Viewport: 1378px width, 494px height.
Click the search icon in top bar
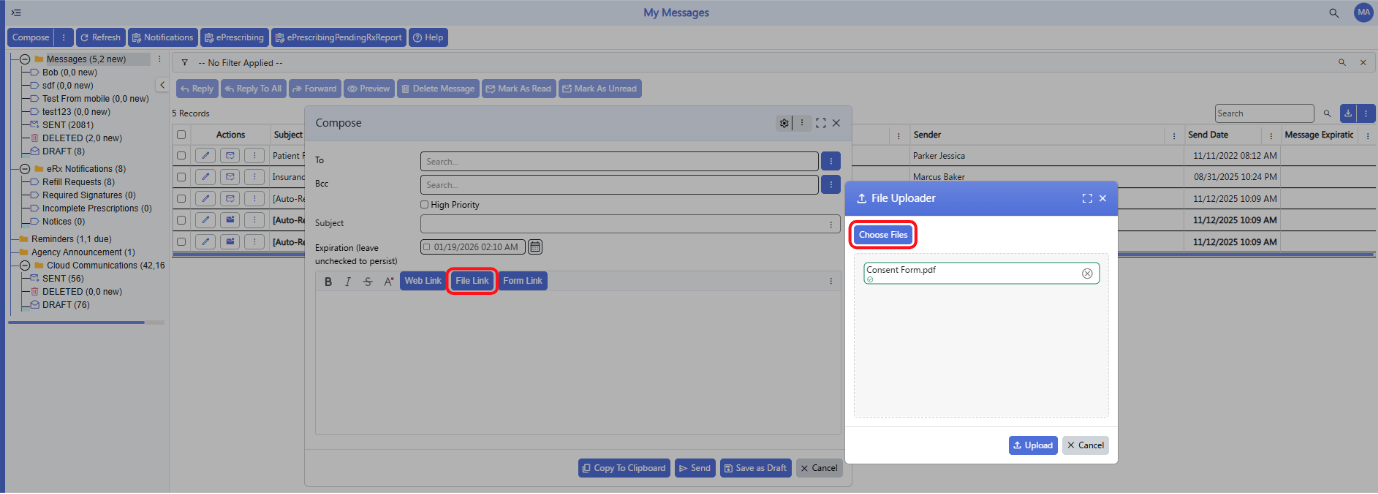point(1333,13)
